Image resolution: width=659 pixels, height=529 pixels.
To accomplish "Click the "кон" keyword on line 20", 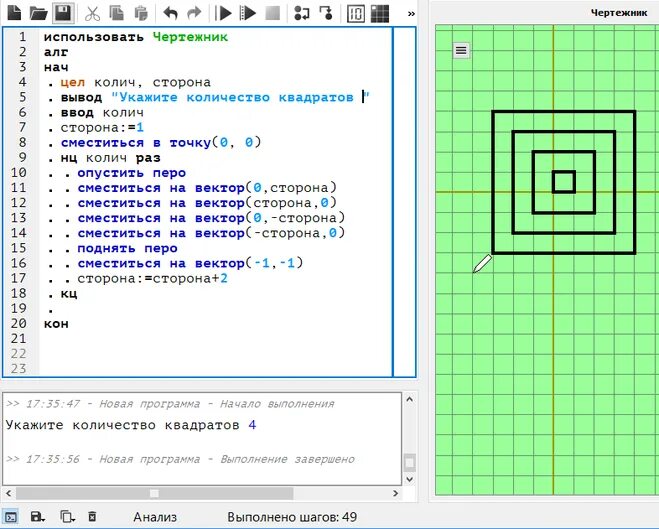I will [x=56, y=324].
